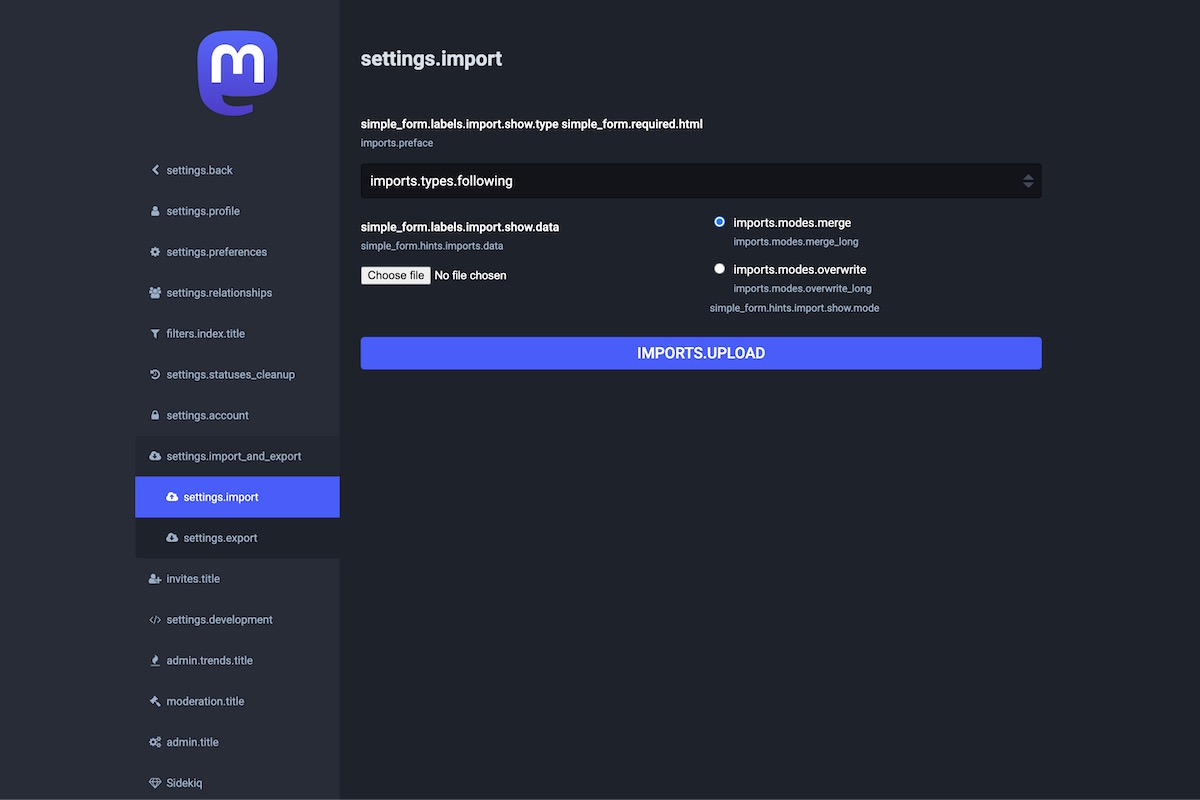Click the users icon beside settings.relationships
Screen dimensions: 1200x800
pos(155,293)
